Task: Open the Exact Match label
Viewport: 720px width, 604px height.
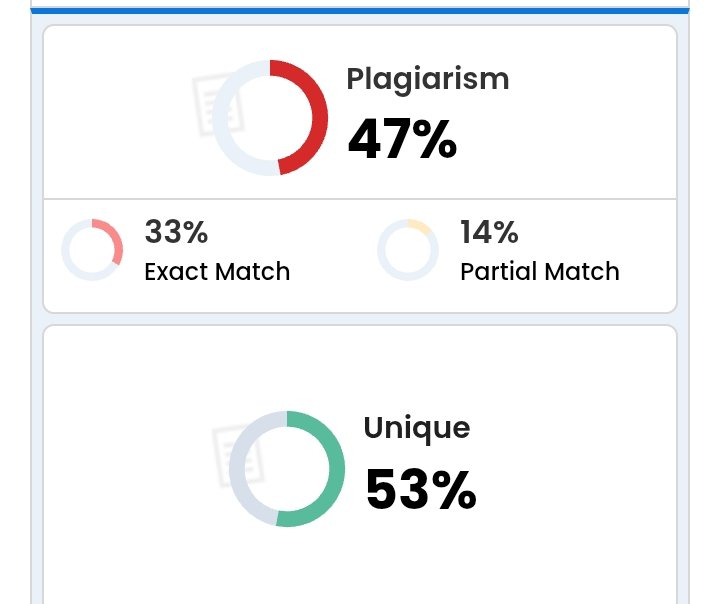Action: 217,271
